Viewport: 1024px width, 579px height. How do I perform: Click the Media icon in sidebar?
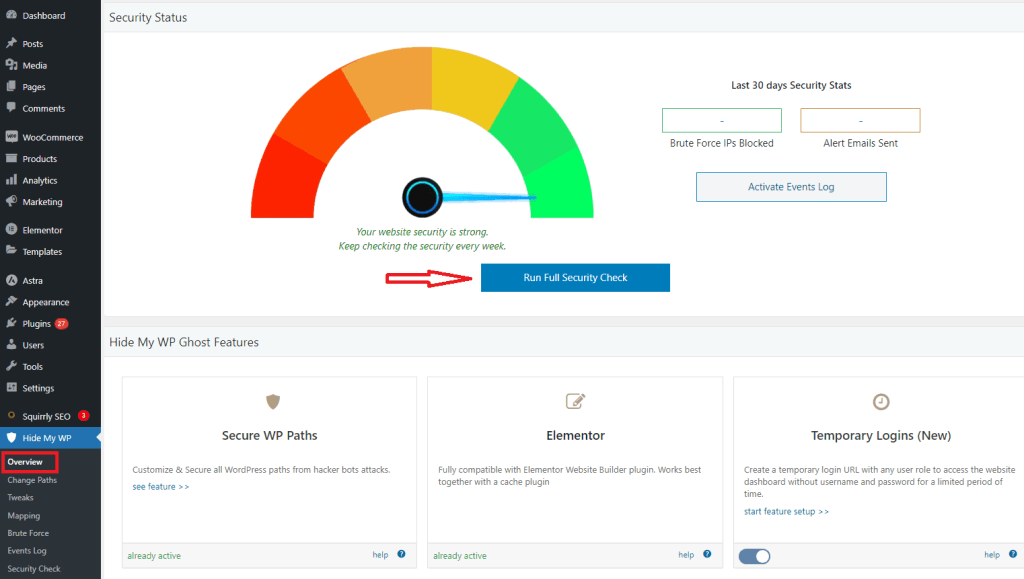click(x=11, y=65)
